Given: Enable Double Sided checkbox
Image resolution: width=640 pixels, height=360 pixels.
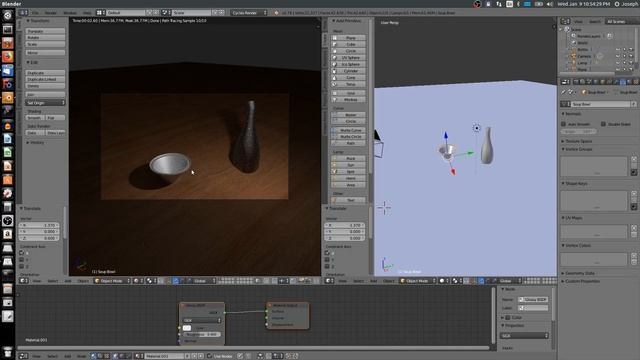Looking at the screenshot, I should pos(603,124).
